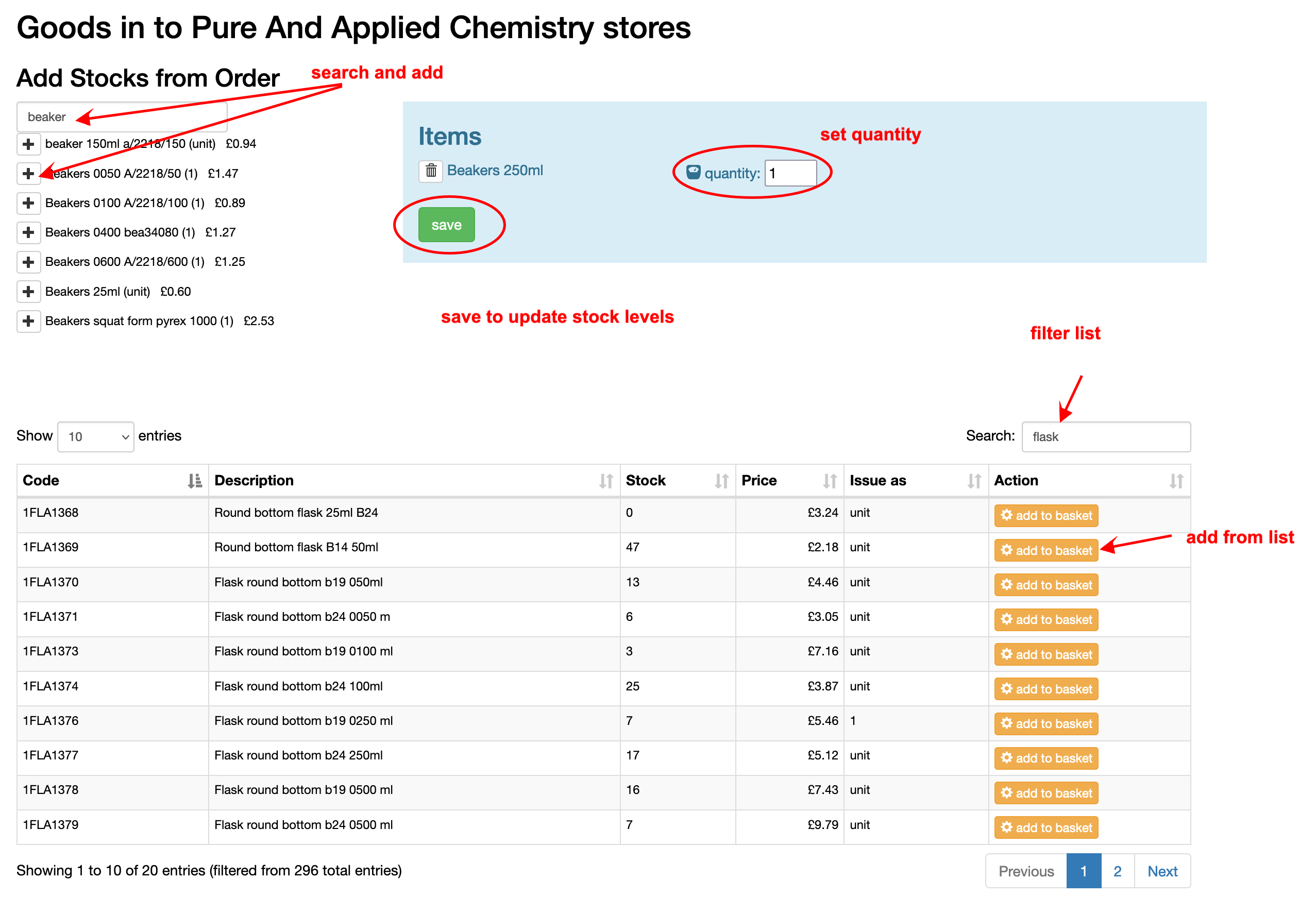Go to page 2 of results

pyautogui.click(x=1117, y=871)
